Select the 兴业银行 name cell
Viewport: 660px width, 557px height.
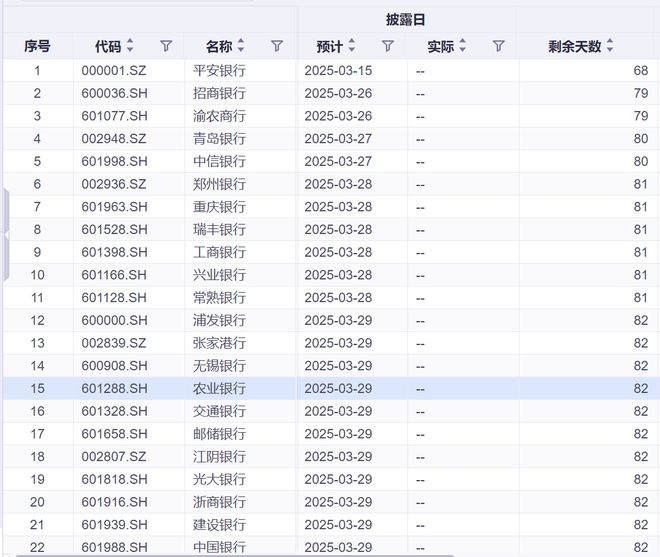pyautogui.click(x=219, y=275)
